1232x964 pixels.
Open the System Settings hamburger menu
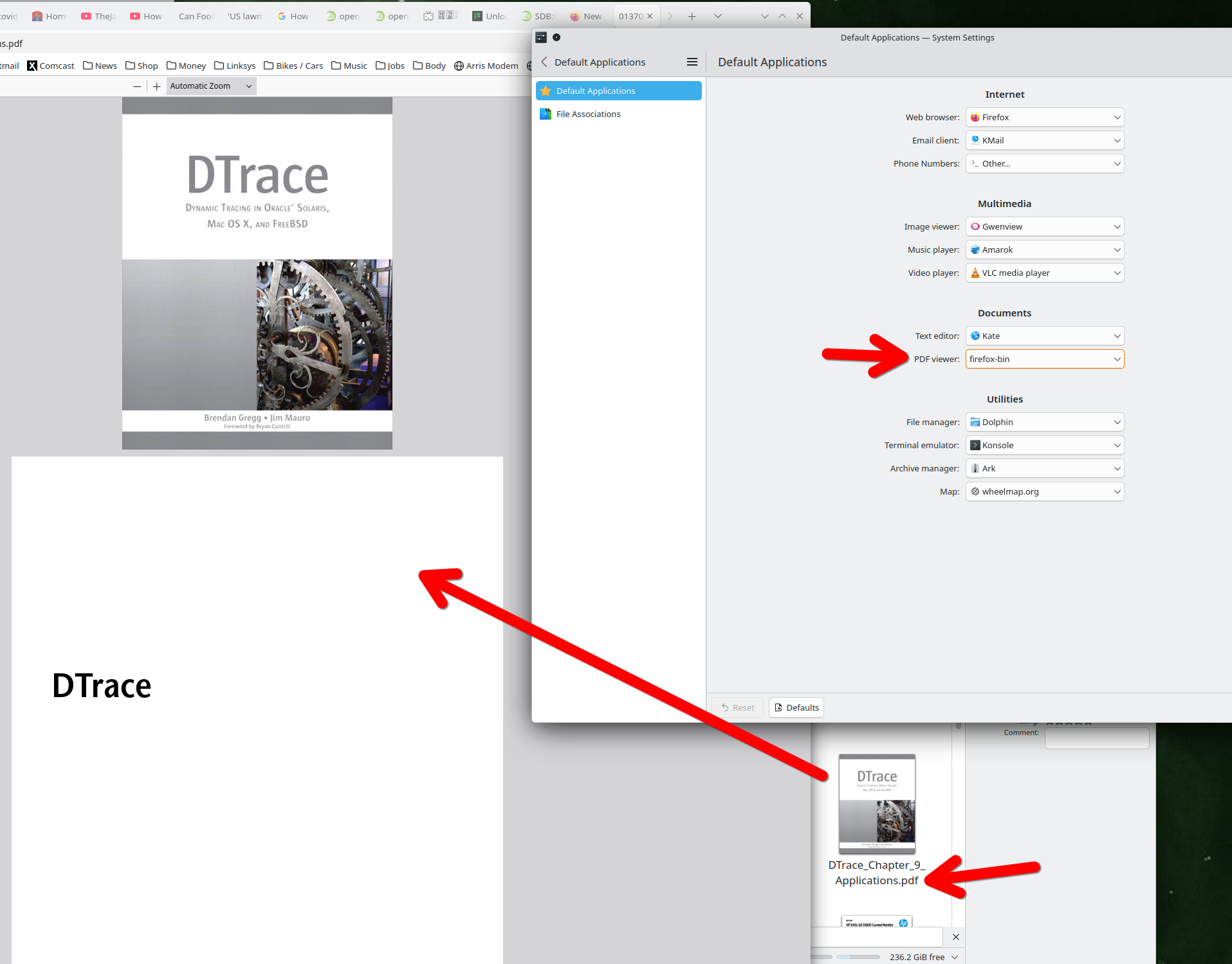pos(692,62)
